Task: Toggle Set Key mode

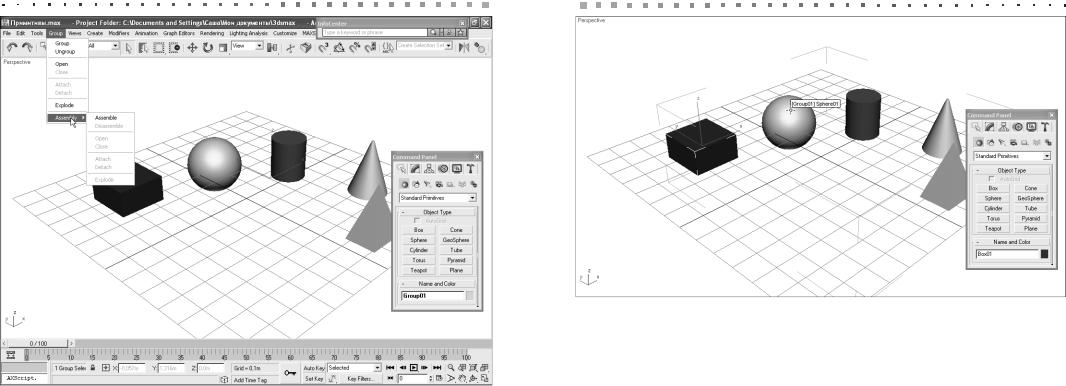Action: (x=314, y=379)
